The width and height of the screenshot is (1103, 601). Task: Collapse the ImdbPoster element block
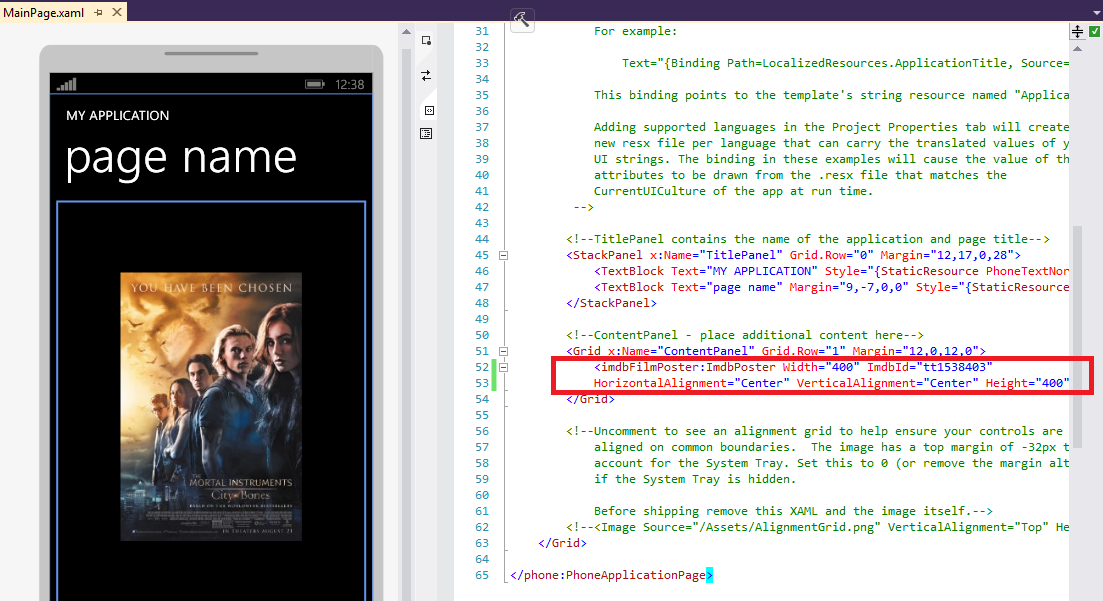[x=504, y=367]
